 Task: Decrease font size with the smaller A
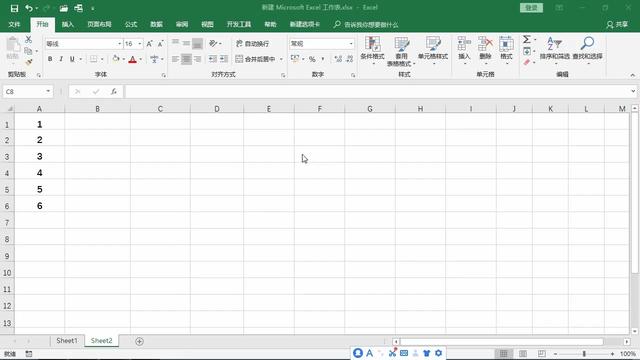click(x=160, y=44)
